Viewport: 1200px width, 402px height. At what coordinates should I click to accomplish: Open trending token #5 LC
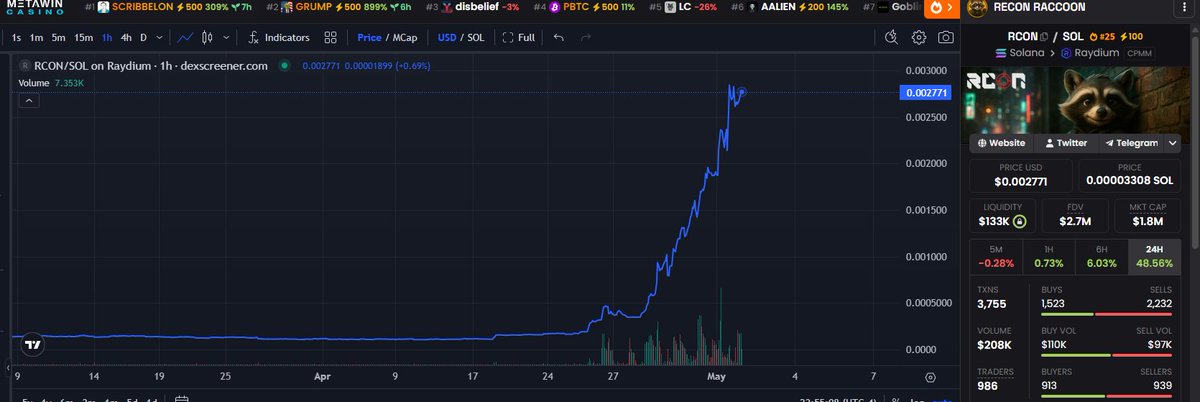tap(683, 8)
